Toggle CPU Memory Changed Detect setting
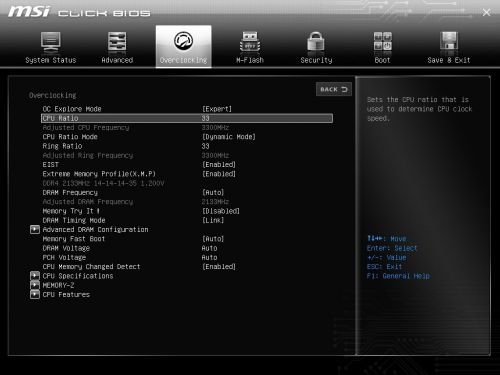 219,267
